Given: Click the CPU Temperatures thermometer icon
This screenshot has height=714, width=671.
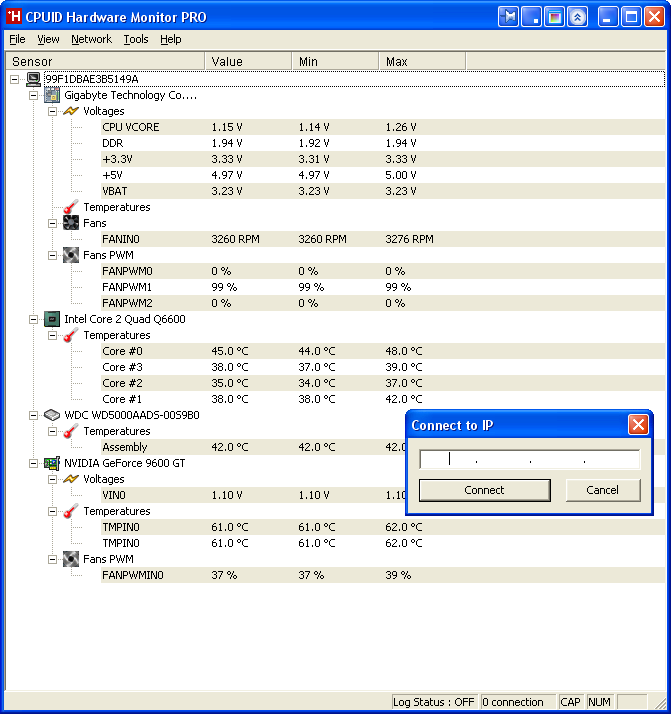Looking at the screenshot, I should 71,335.
